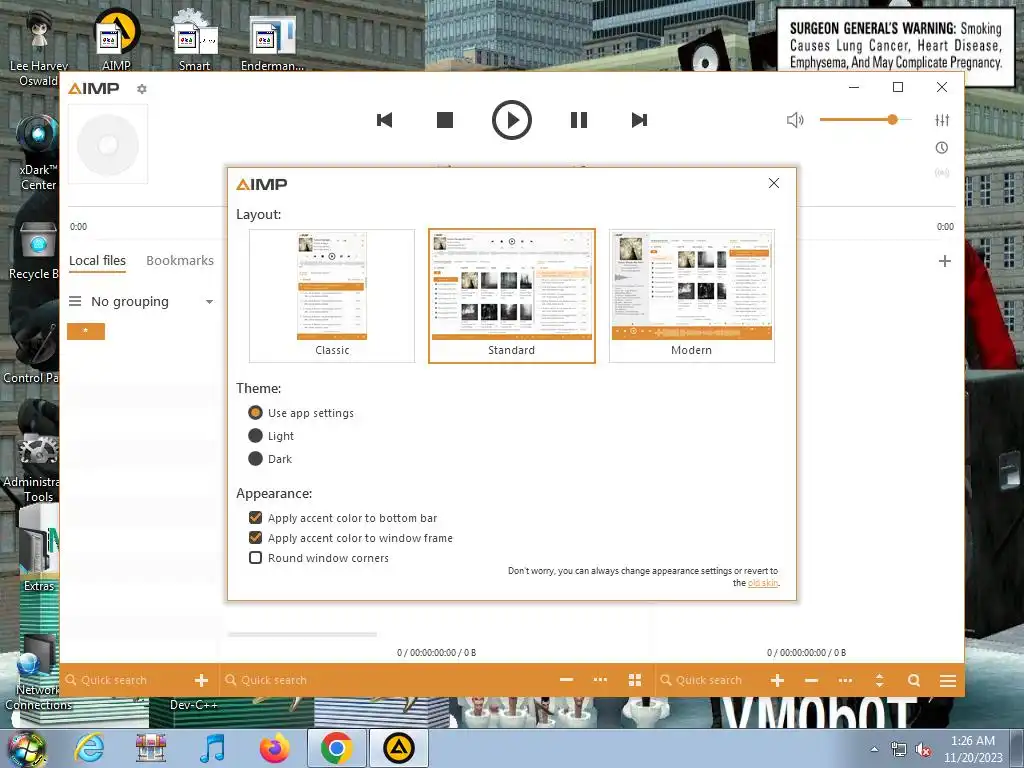This screenshot has height=768, width=1024.
Task: Start playback with the Play button
Action: [x=511, y=120]
